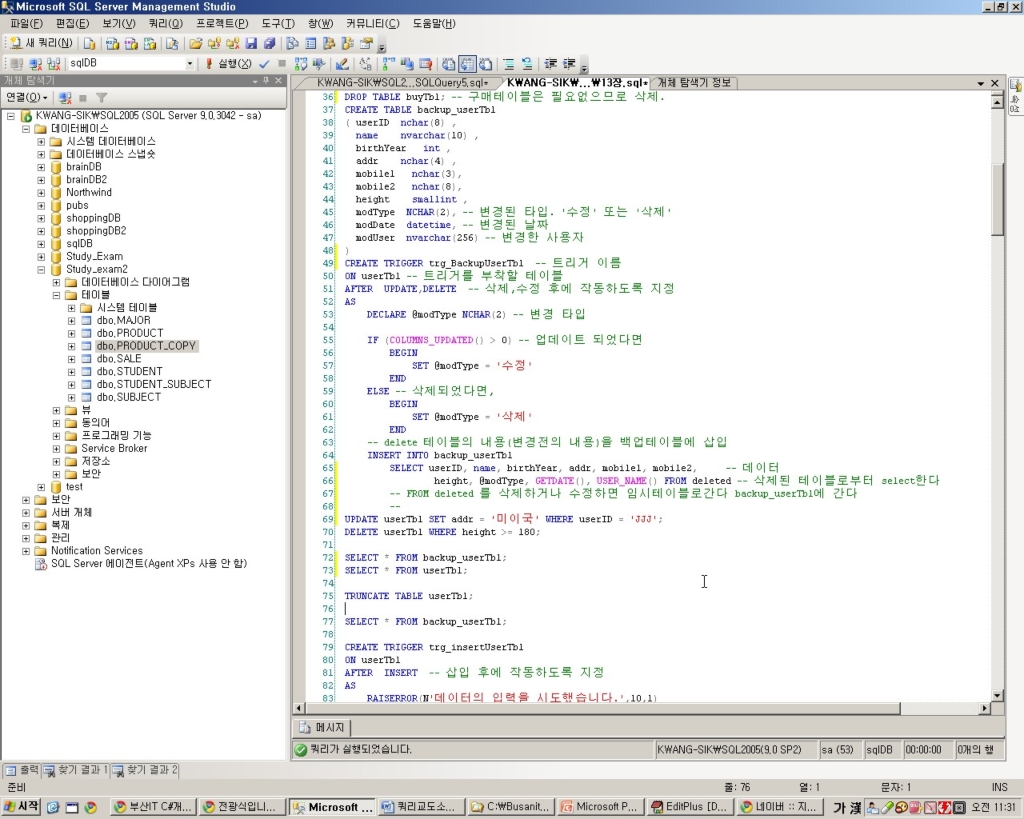Switch to Microsoft PowerPoint taskbar button
The height and width of the screenshot is (819, 1024).
point(601,807)
